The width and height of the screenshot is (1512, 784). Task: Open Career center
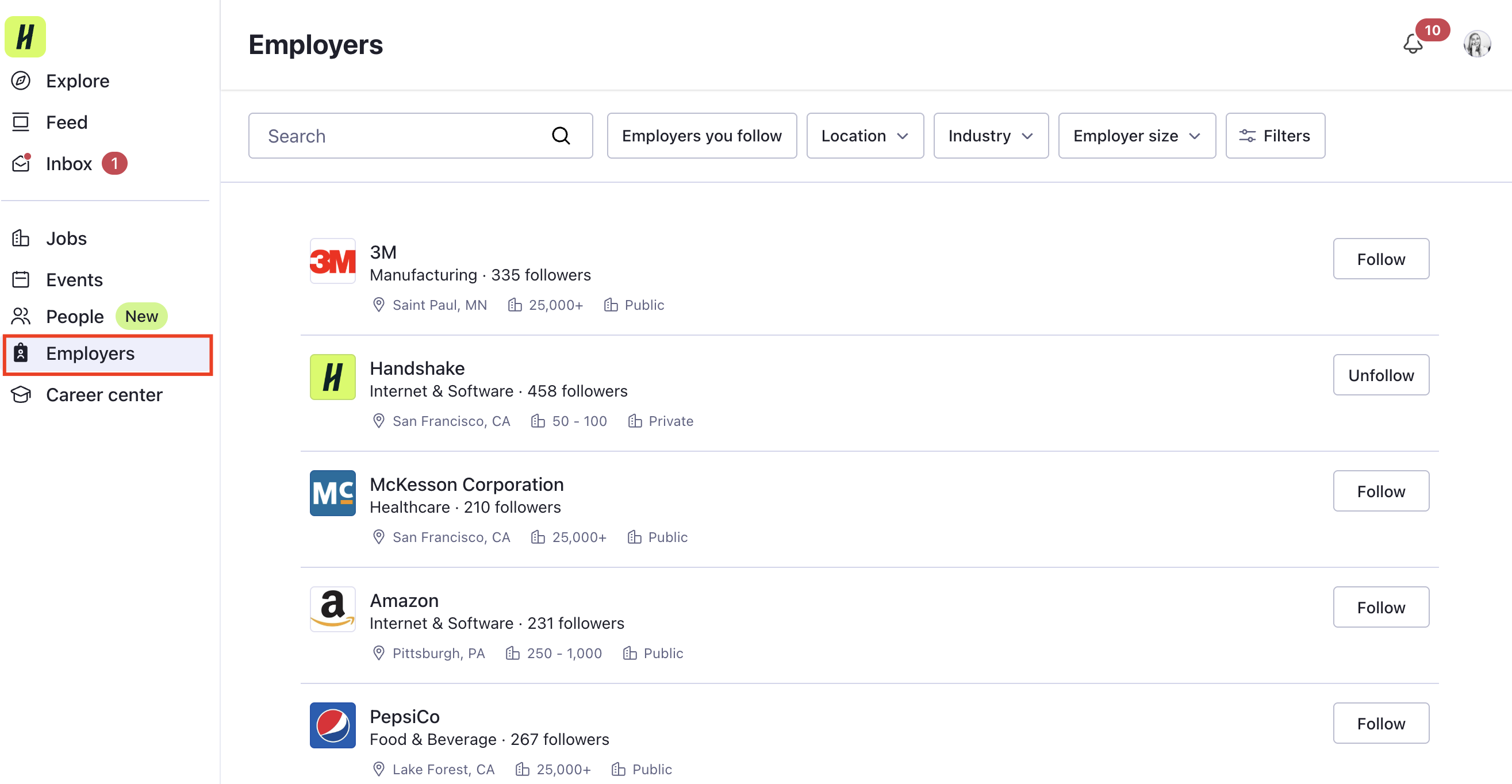tap(104, 394)
